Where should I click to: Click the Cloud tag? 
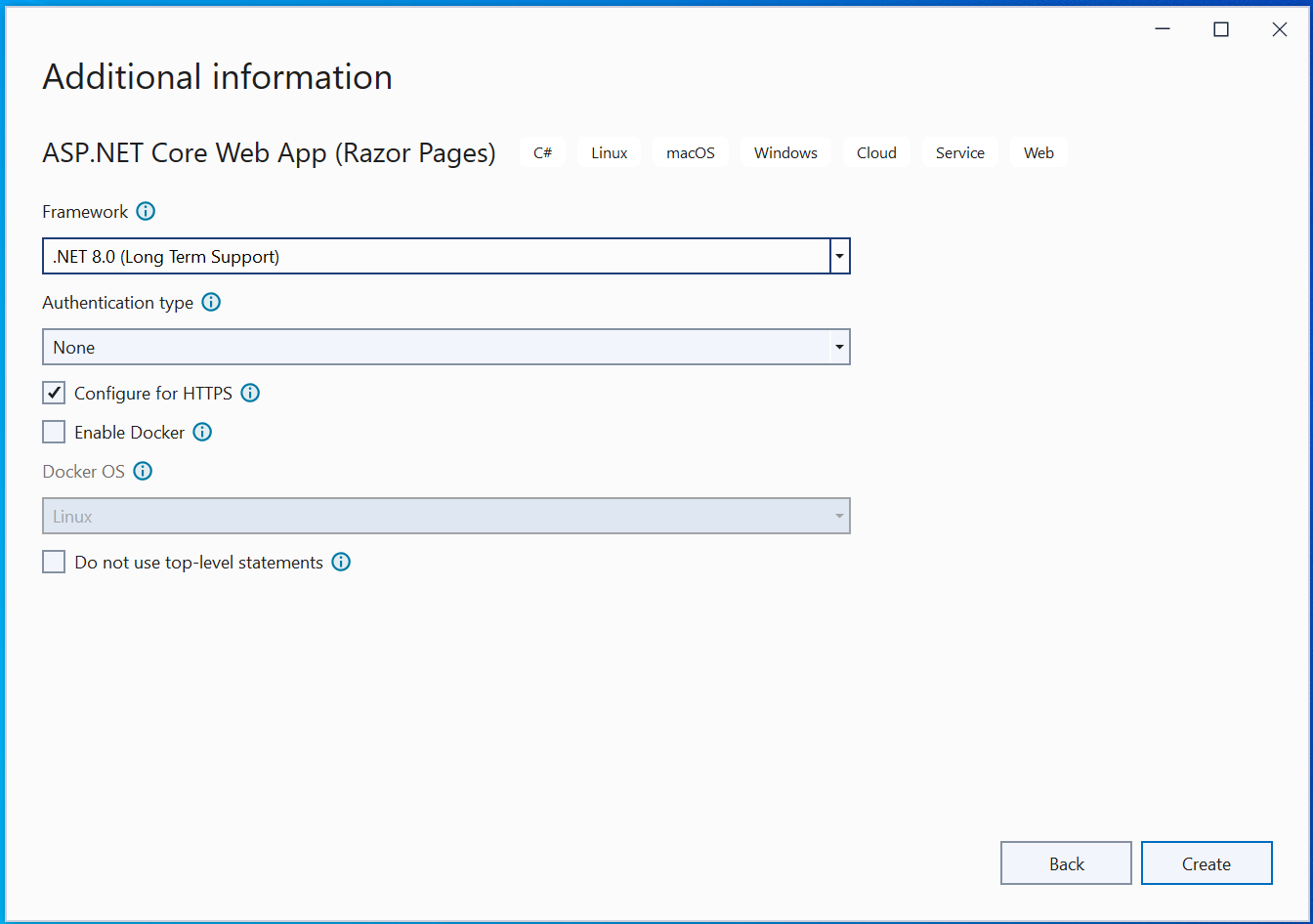(x=876, y=152)
